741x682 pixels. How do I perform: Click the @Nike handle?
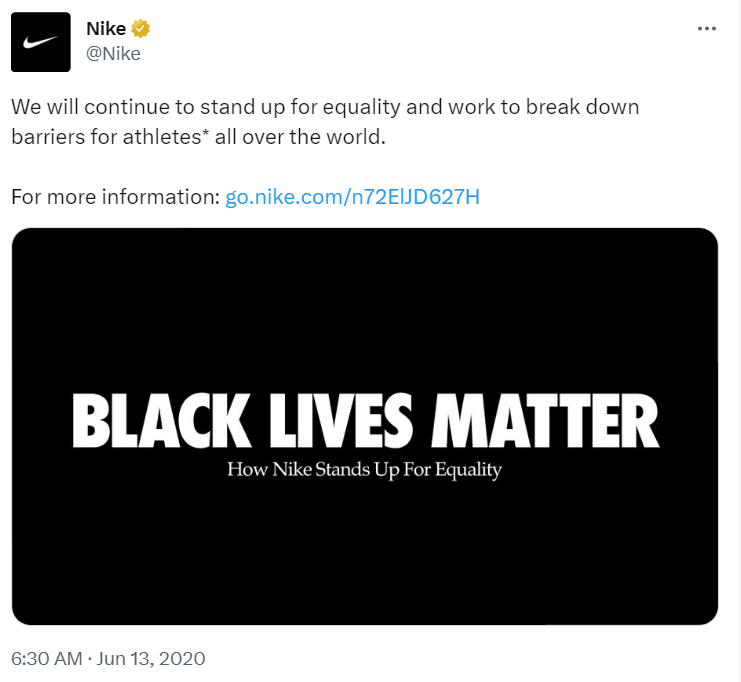point(114,54)
